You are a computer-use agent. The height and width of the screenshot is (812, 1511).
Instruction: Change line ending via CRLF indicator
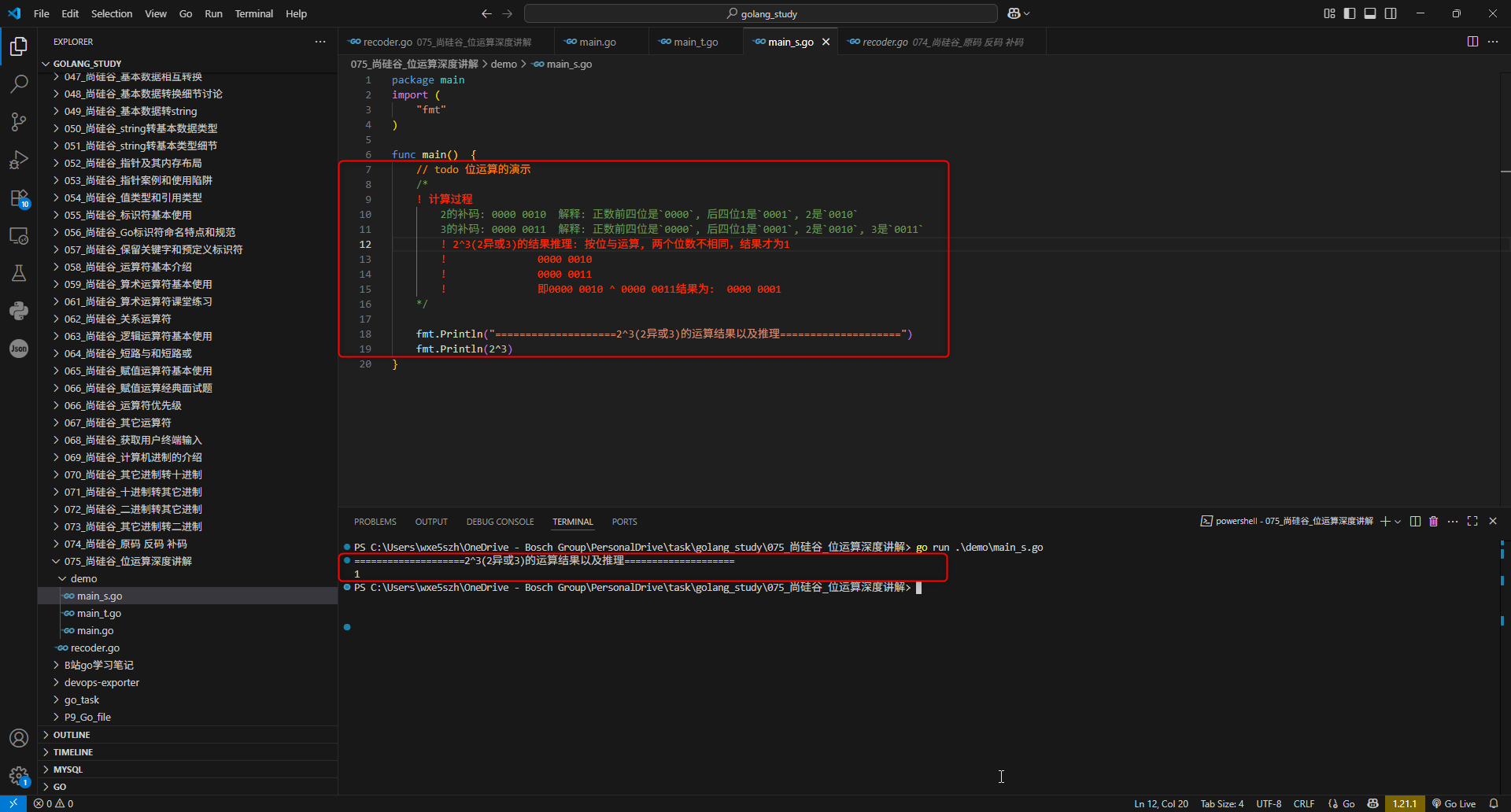point(1304,803)
